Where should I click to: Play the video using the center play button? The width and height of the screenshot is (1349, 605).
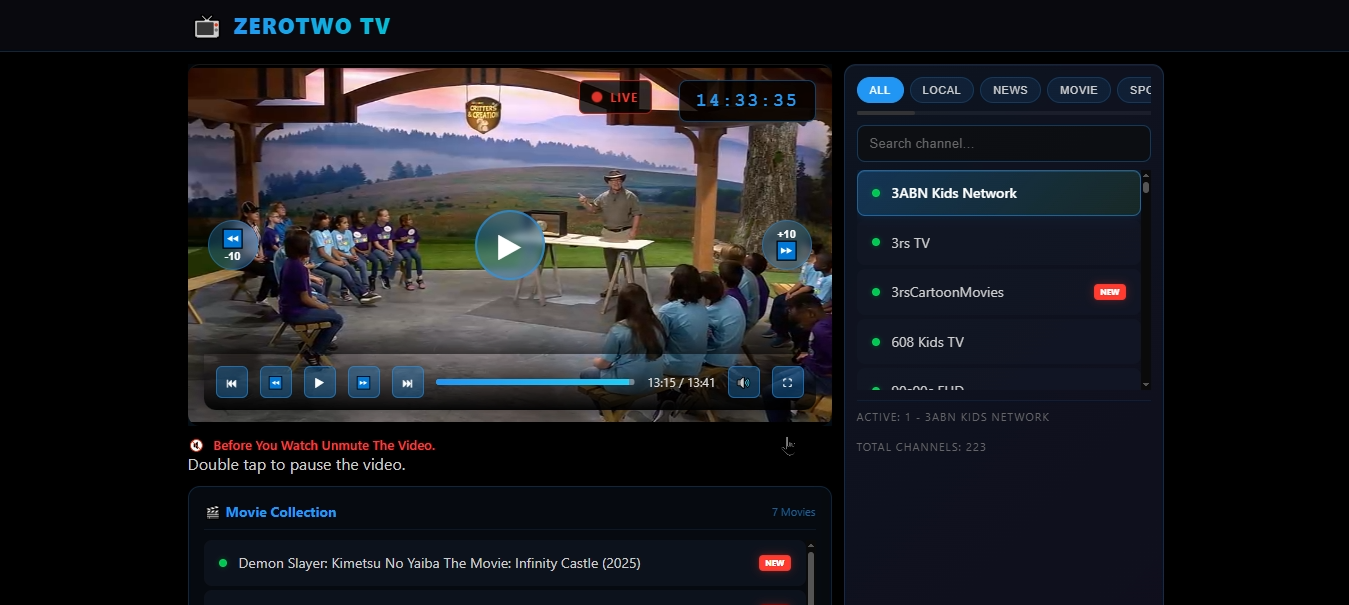point(510,245)
